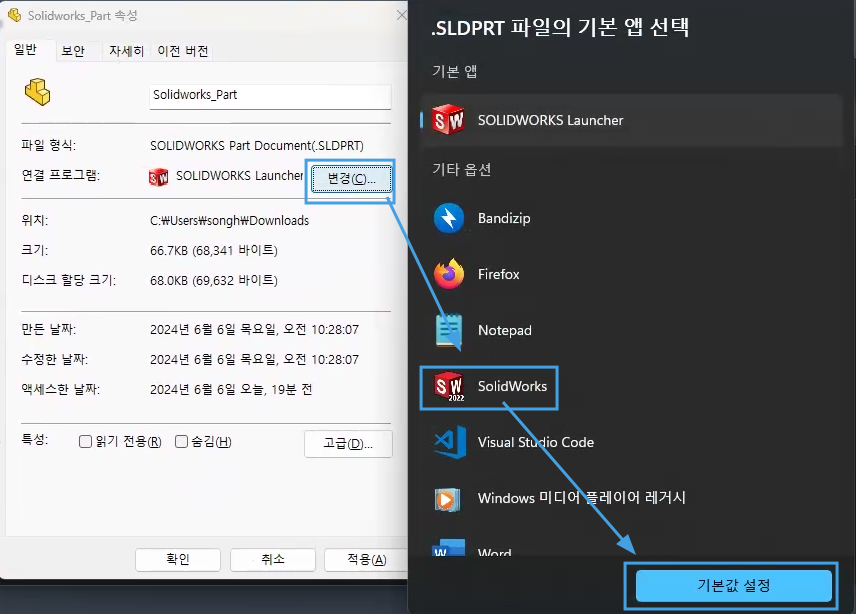Open the 이전 버전 tab
The image size is (856, 614).
[x=183, y=51]
